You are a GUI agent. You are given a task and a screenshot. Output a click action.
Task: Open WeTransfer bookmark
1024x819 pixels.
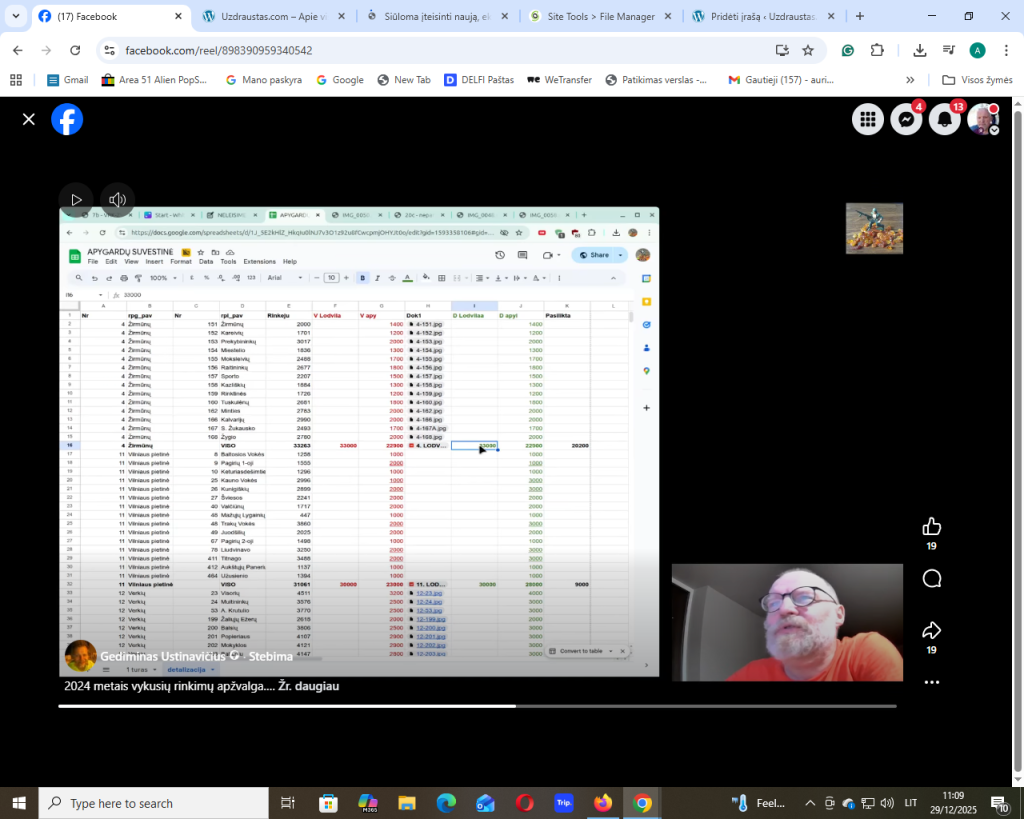[x=559, y=80]
